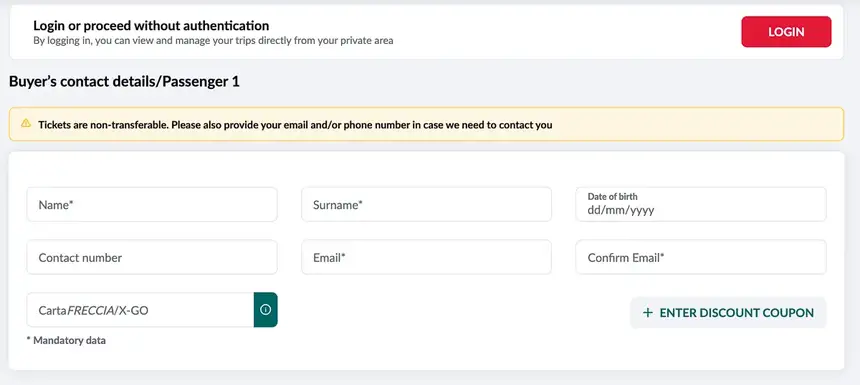Image resolution: width=860 pixels, height=385 pixels.
Task: Click the Mandatory data note
Action: tap(66, 341)
